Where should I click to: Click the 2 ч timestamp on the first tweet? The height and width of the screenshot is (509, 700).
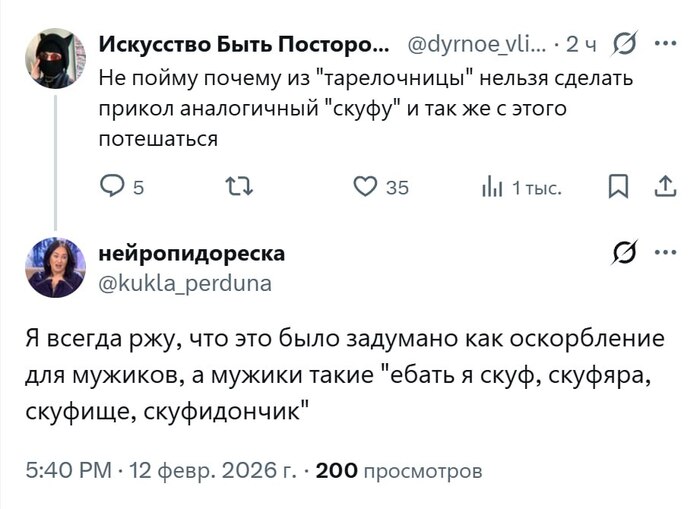coord(582,45)
